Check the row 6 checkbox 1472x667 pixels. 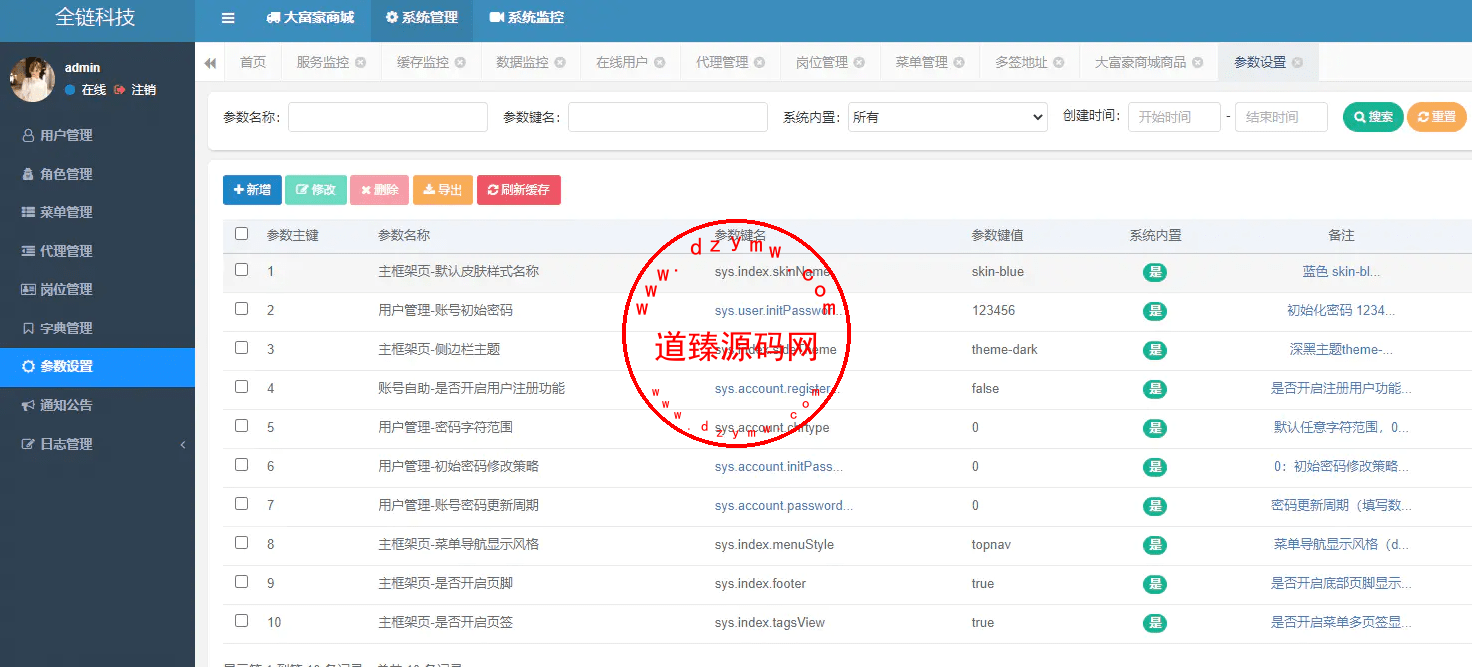click(241, 465)
